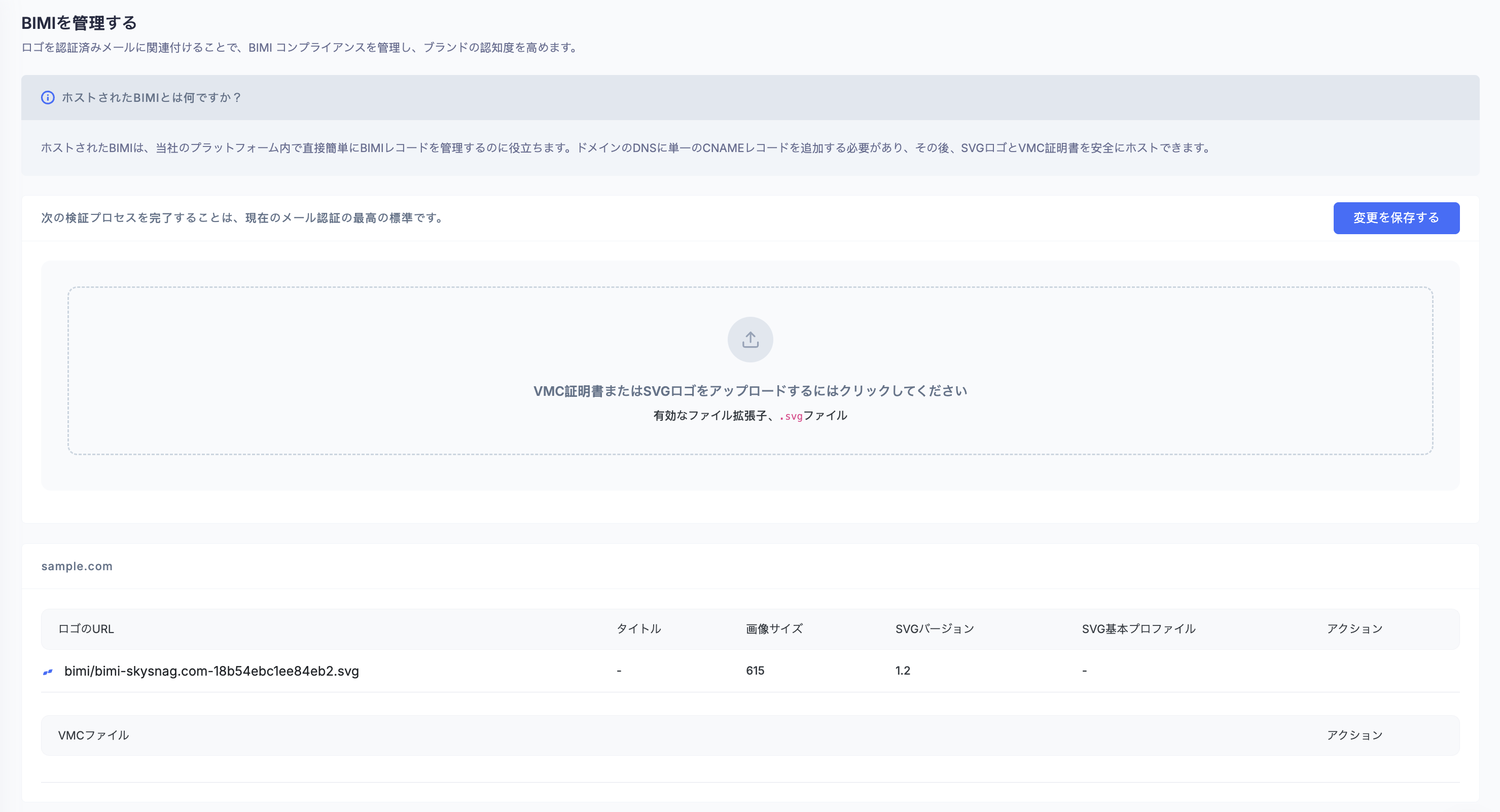Click アクション header in logo table
1500x812 pixels.
click(x=1354, y=629)
